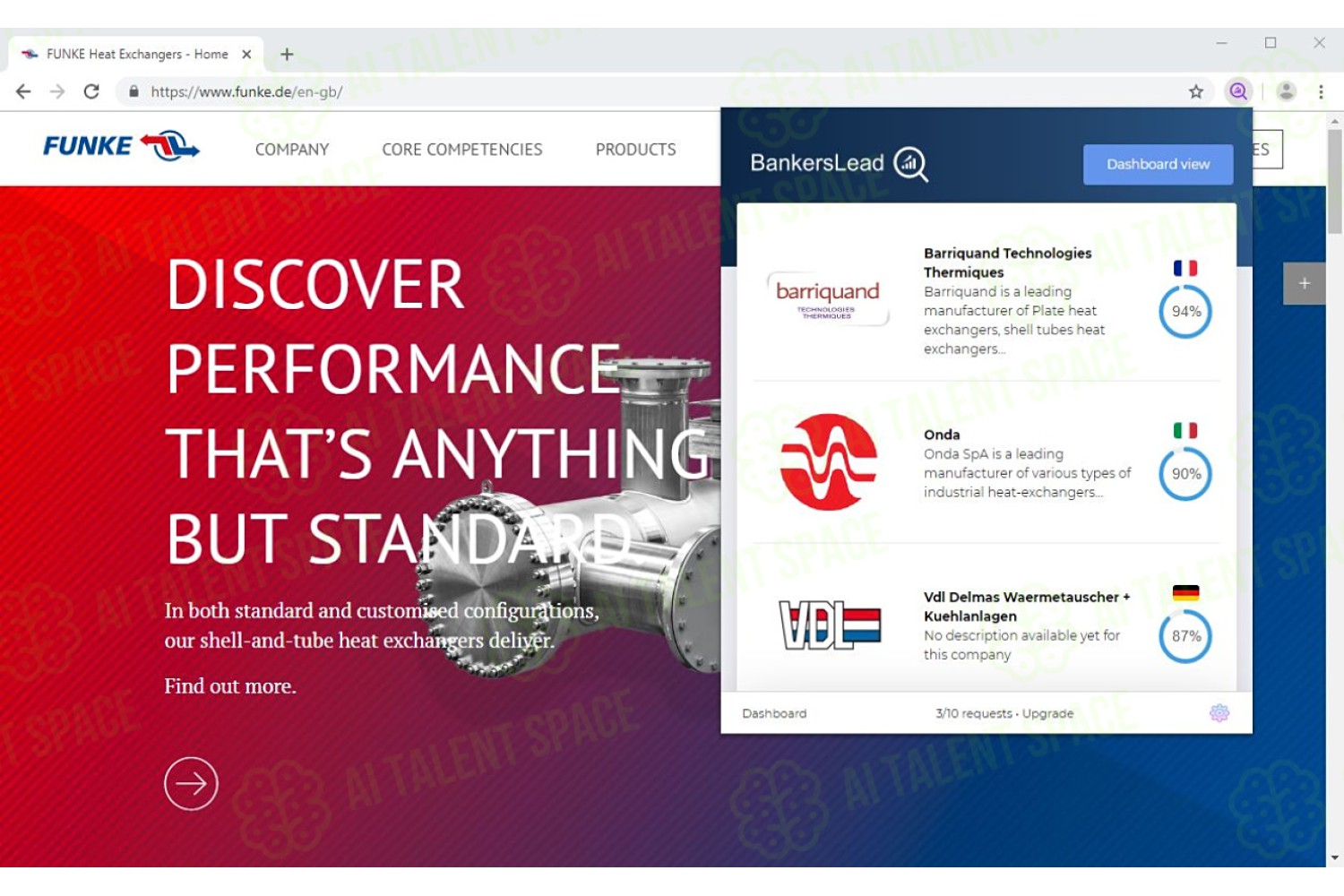Image resolution: width=1344 pixels, height=896 pixels.
Task: Click the circled arrow under Find out more
Action: [191, 784]
